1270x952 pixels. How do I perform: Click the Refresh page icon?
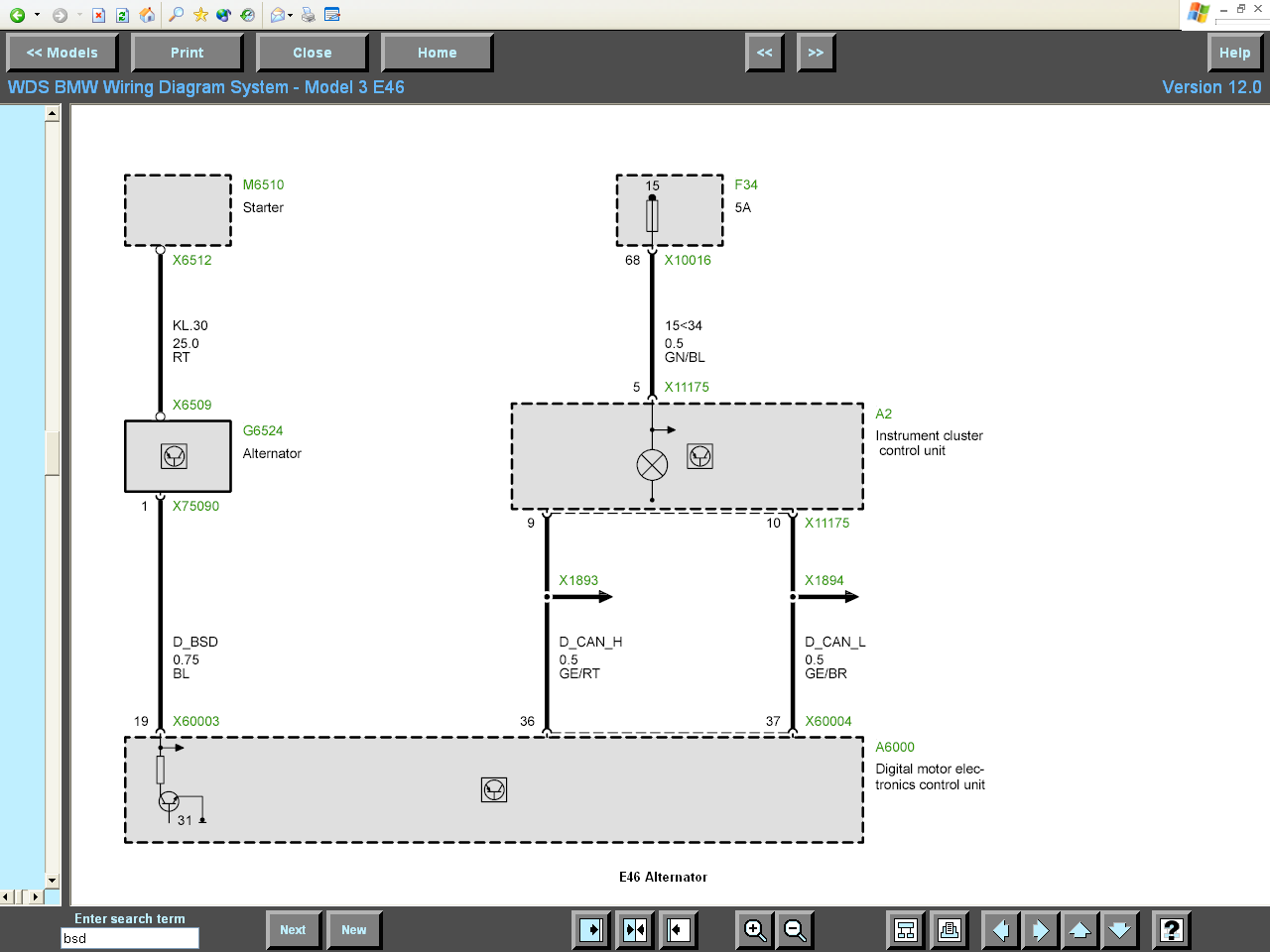tap(122, 15)
